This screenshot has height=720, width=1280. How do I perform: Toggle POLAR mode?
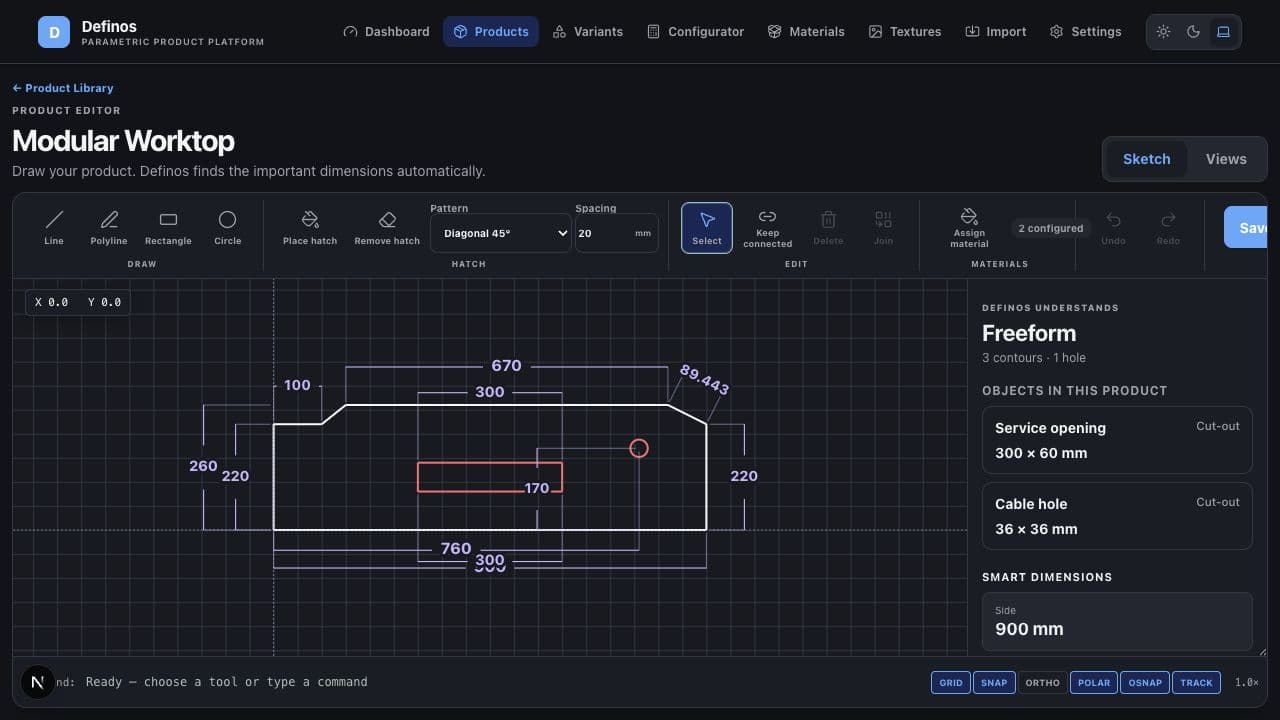(1094, 682)
